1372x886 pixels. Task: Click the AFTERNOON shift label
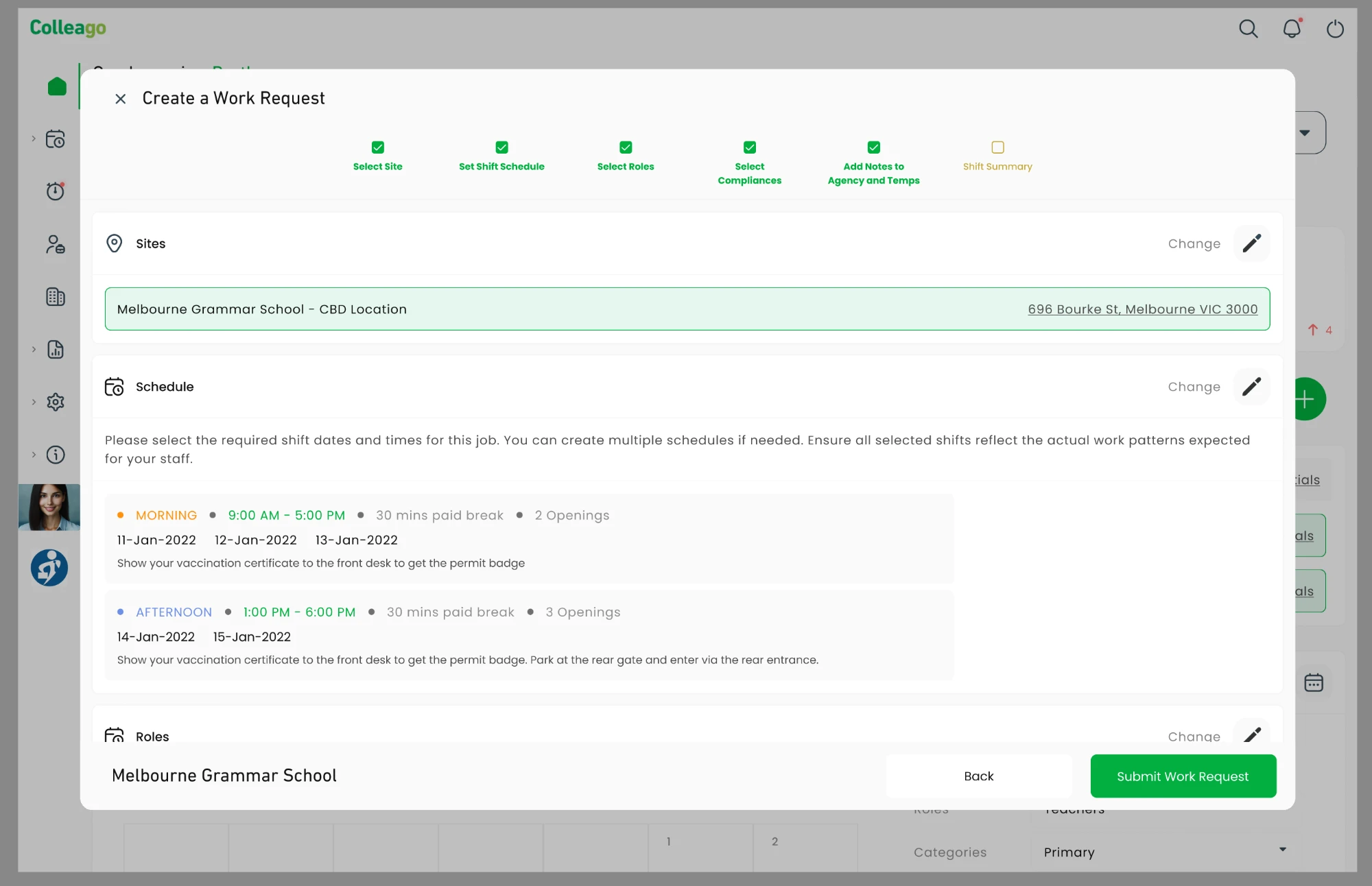click(x=174, y=612)
